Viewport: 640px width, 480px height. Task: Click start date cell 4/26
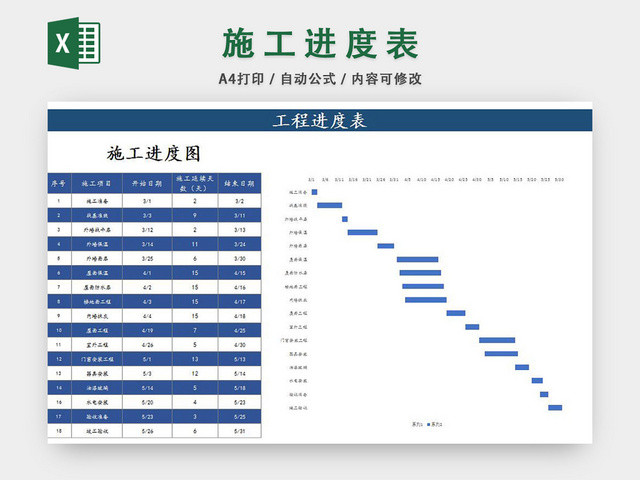tap(147, 345)
